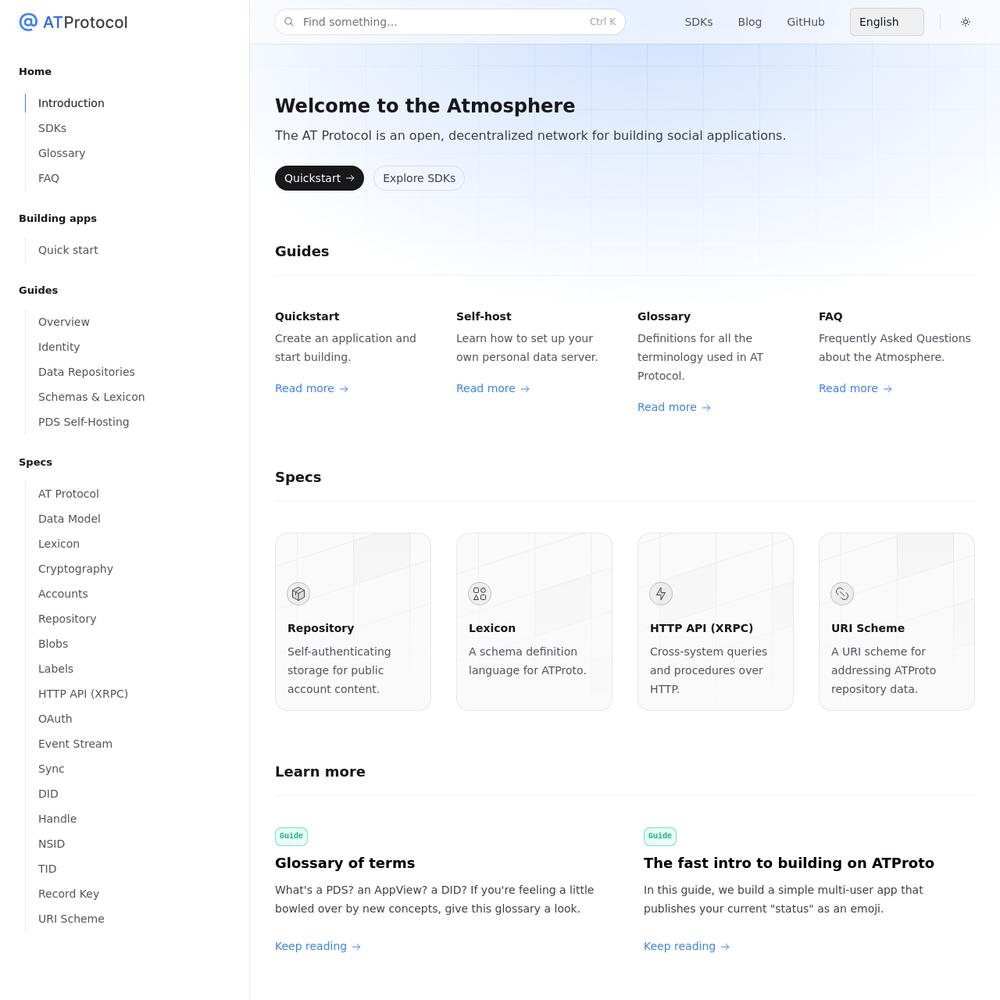Open Data Model spec in the sidebar
1000x1000 pixels.
[x=69, y=519]
